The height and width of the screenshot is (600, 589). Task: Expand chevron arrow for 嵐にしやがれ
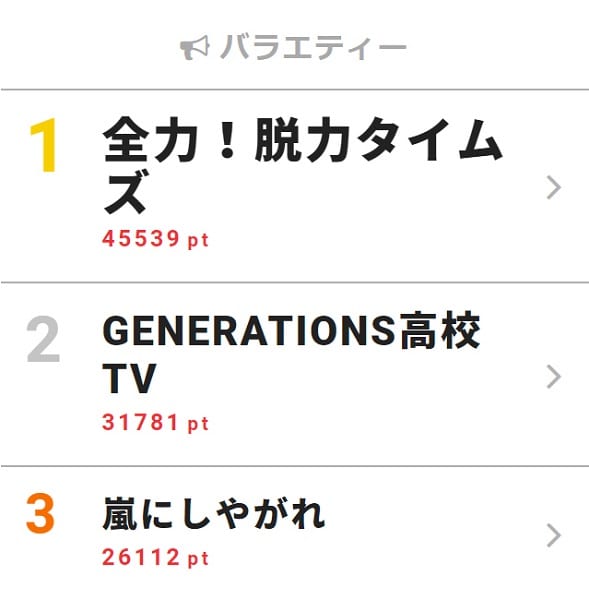pyautogui.click(x=553, y=535)
